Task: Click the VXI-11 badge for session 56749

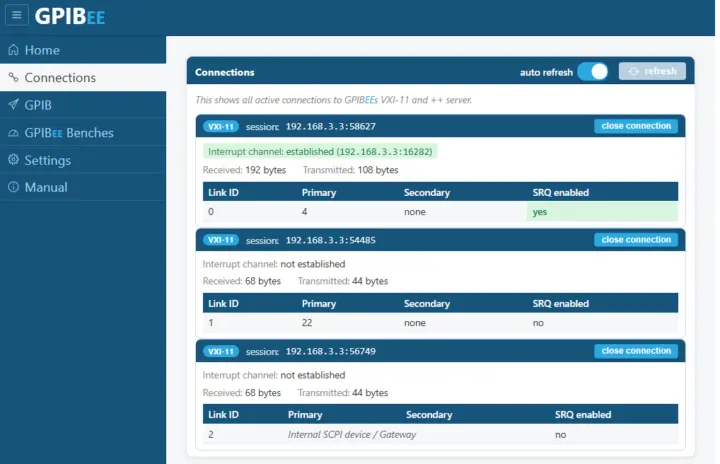Action: pyautogui.click(x=221, y=351)
